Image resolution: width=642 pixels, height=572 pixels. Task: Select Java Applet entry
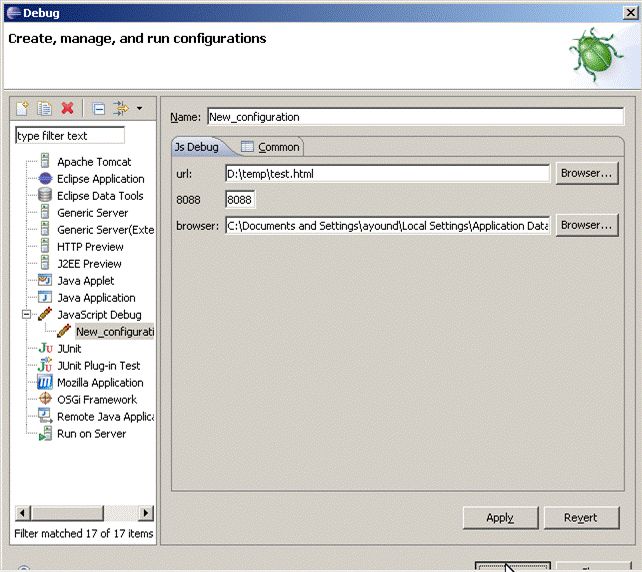[86, 281]
